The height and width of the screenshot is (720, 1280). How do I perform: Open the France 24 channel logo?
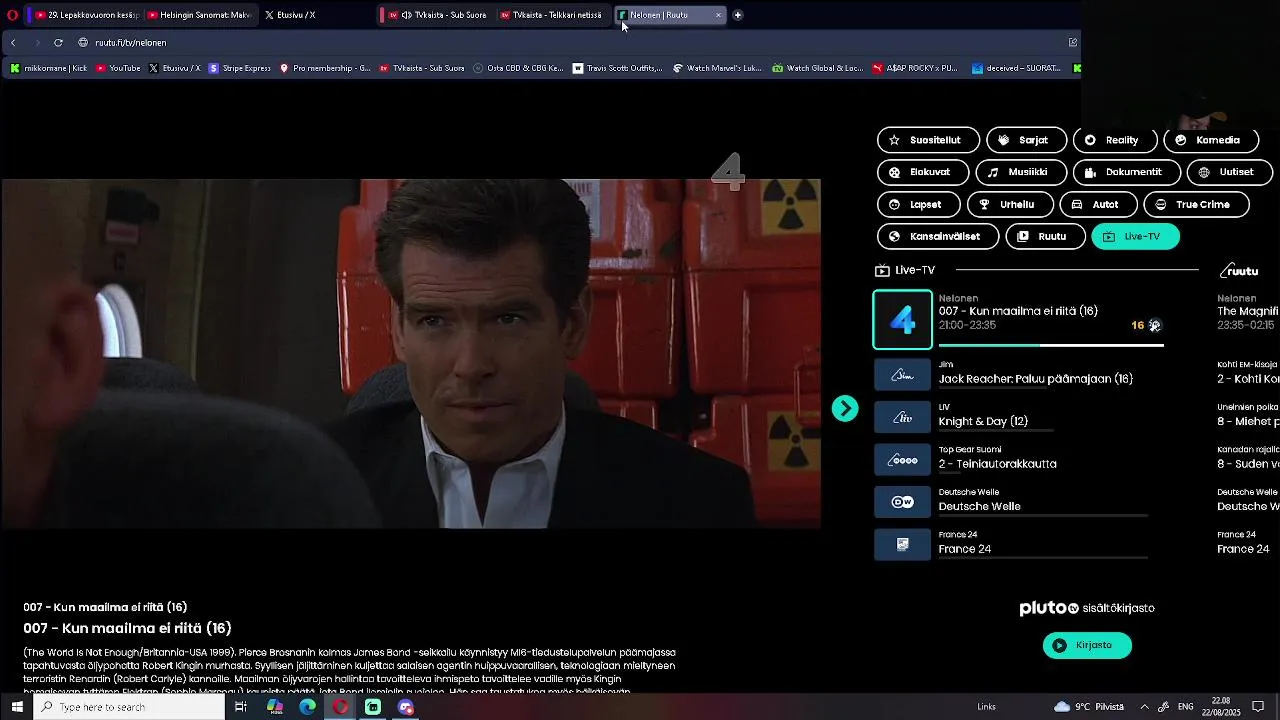903,544
